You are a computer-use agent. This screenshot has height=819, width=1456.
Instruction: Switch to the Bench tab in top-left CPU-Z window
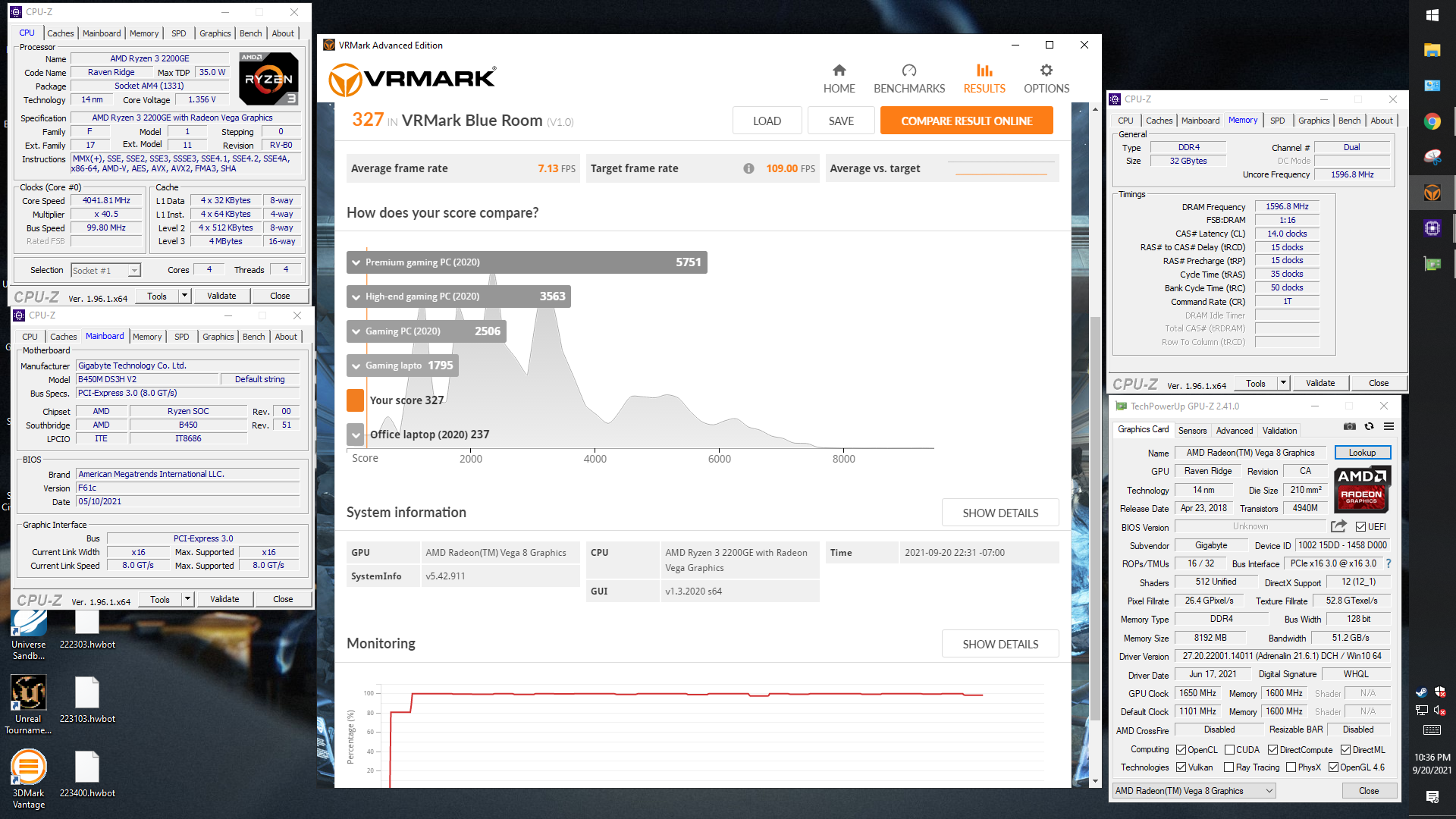[250, 33]
